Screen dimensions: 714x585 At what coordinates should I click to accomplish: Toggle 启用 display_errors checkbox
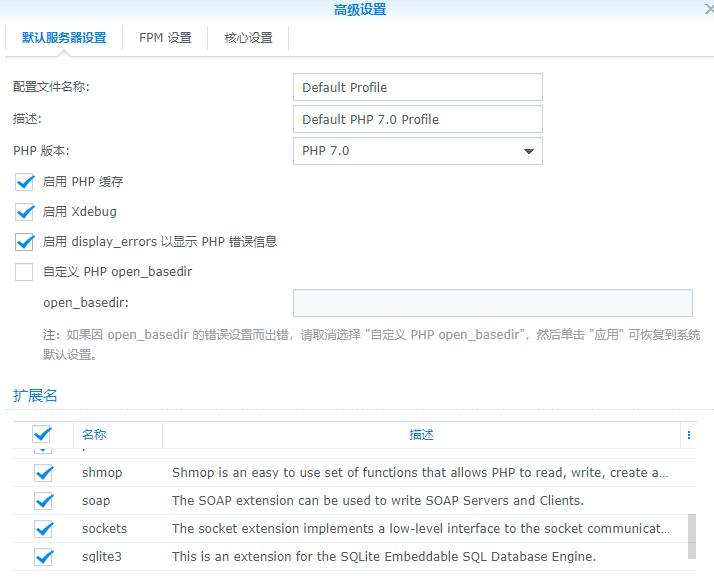coord(25,242)
